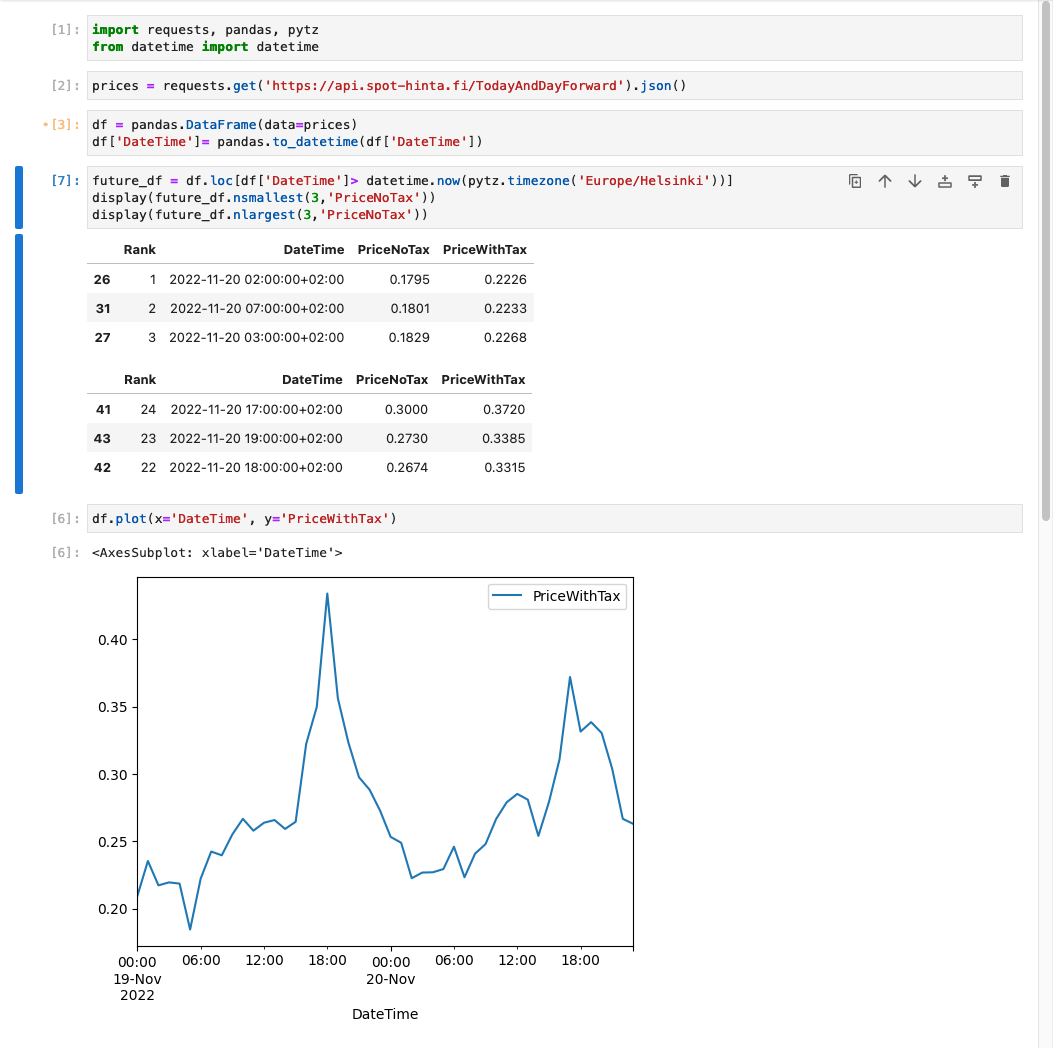Click the future_df filter code line
Screen dimensions: 1053x1048
[412, 181]
